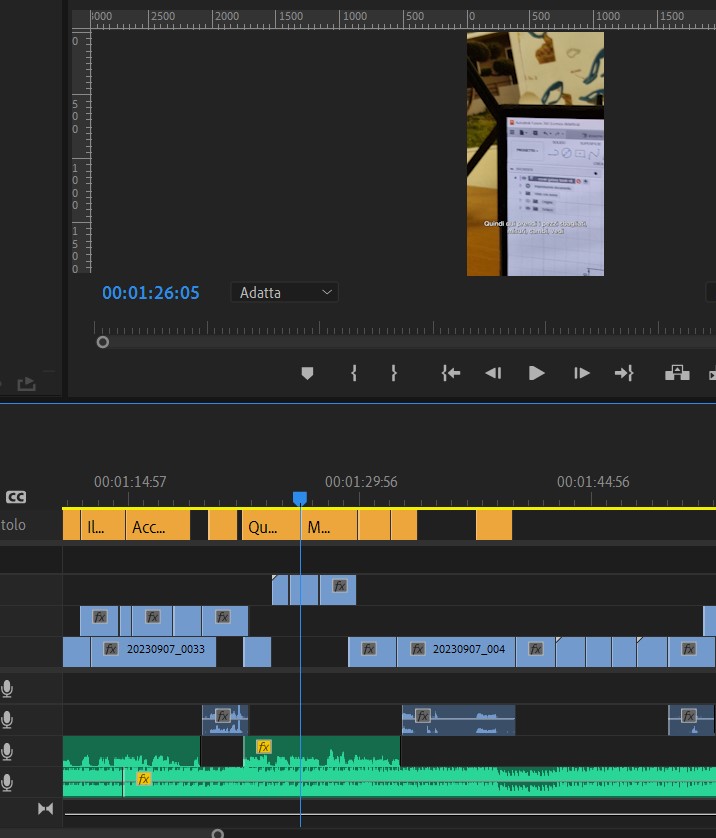The height and width of the screenshot is (838, 716).
Task: Click the Lift button in transport controls
Action: pos(677,373)
